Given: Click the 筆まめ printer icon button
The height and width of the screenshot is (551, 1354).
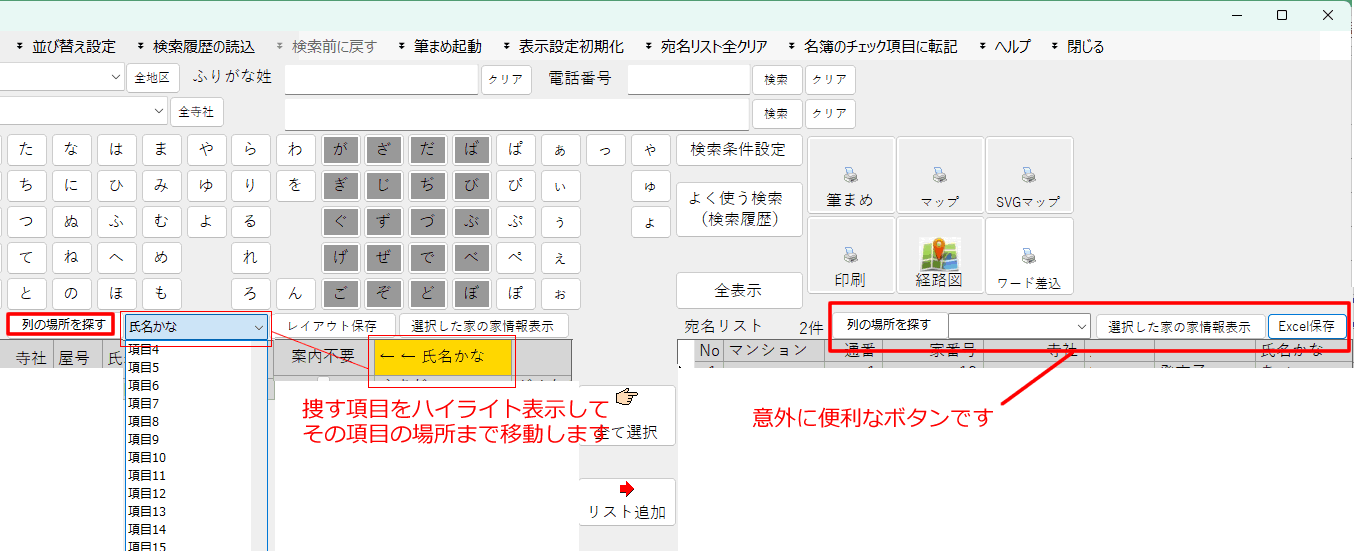Looking at the screenshot, I should point(850,175).
